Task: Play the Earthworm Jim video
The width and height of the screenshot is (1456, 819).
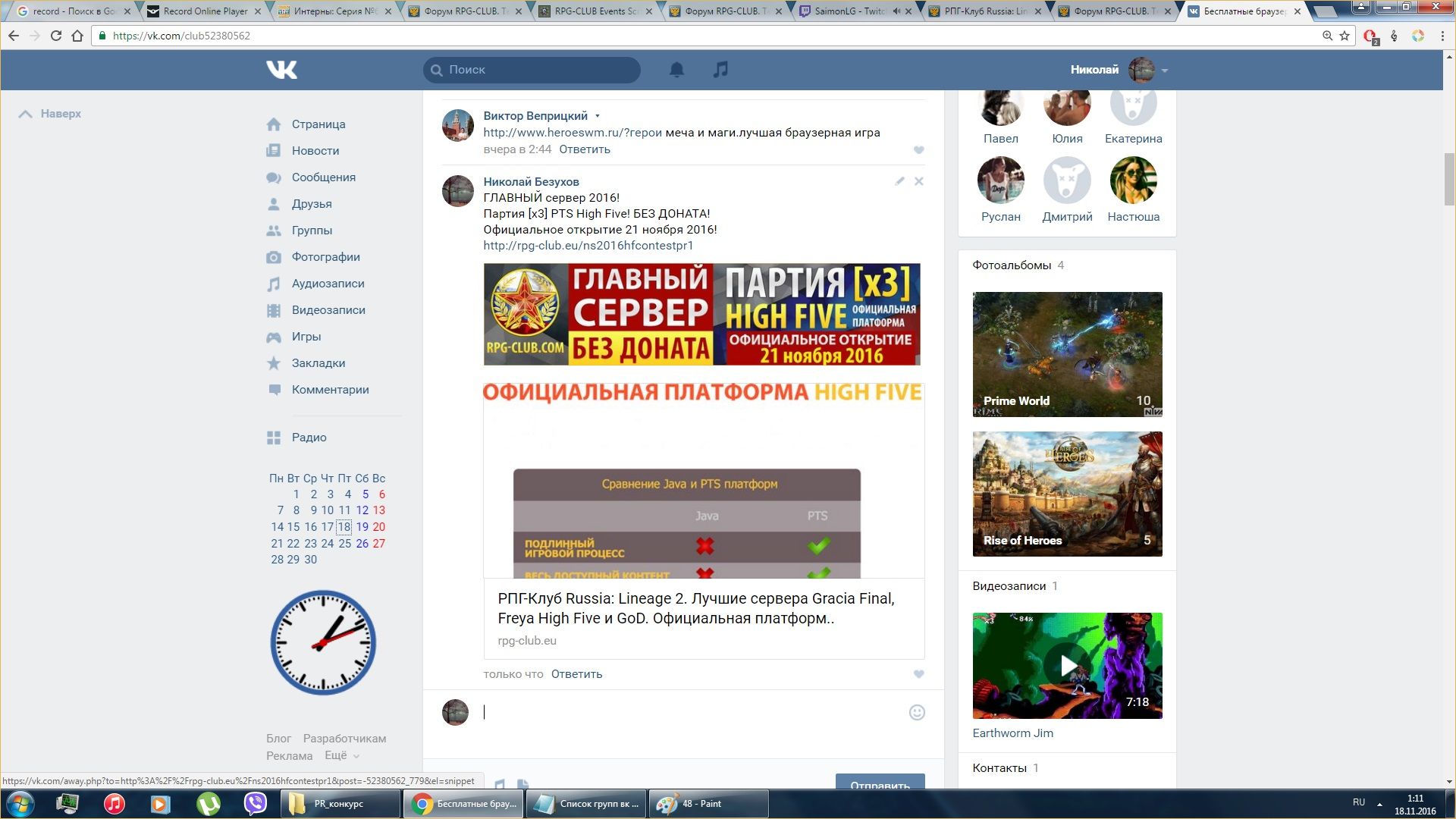Action: click(1067, 666)
